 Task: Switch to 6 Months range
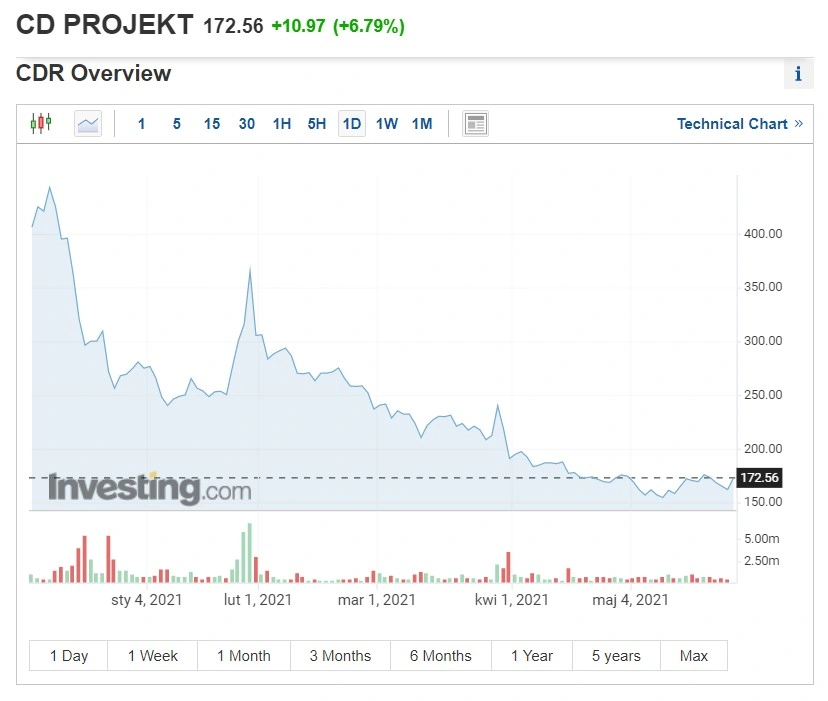click(x=441, y=656)
